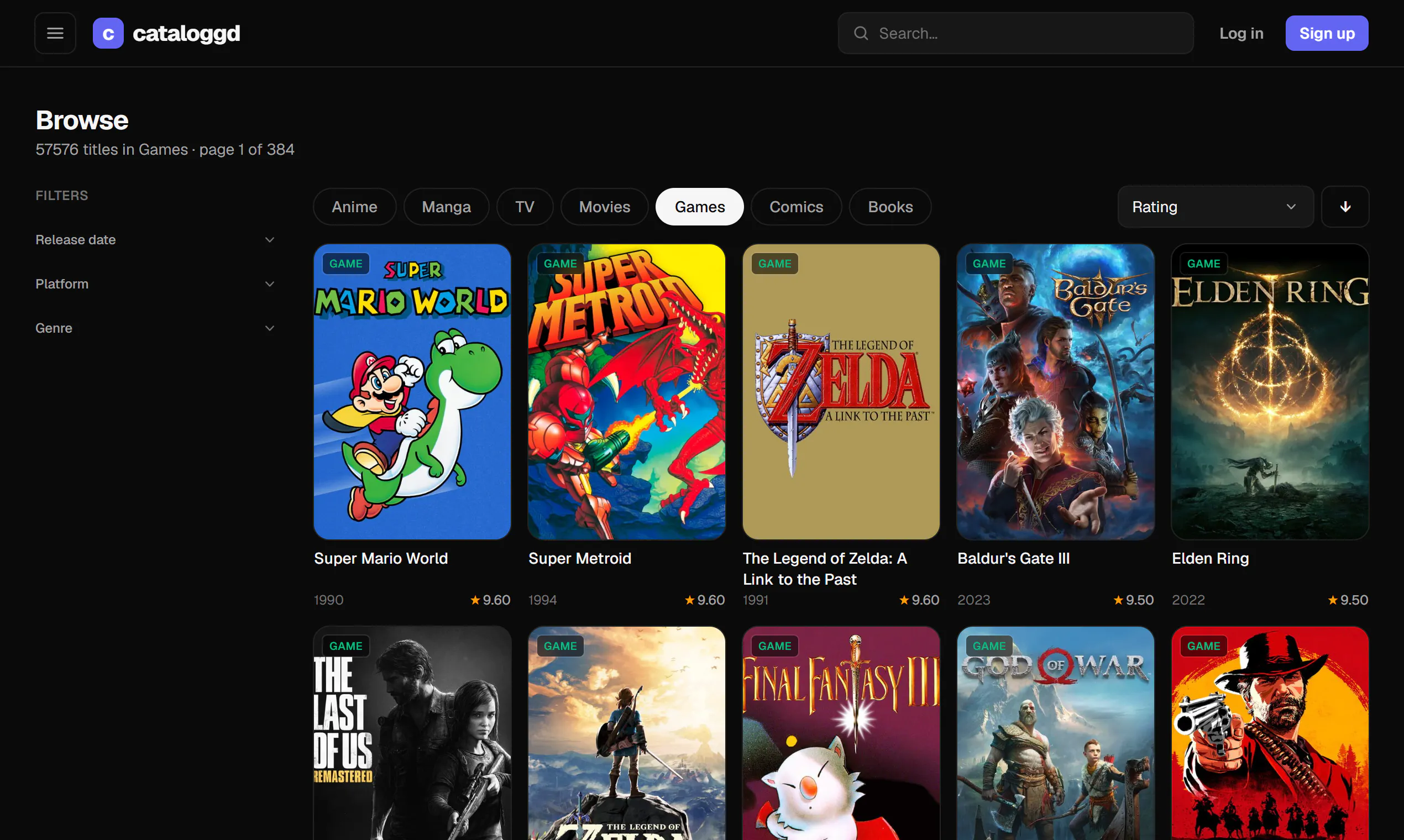This screenshot has height=840, width=1404.
Task: Go to cataloggd home via wordmark
Action: pos(186,33)
